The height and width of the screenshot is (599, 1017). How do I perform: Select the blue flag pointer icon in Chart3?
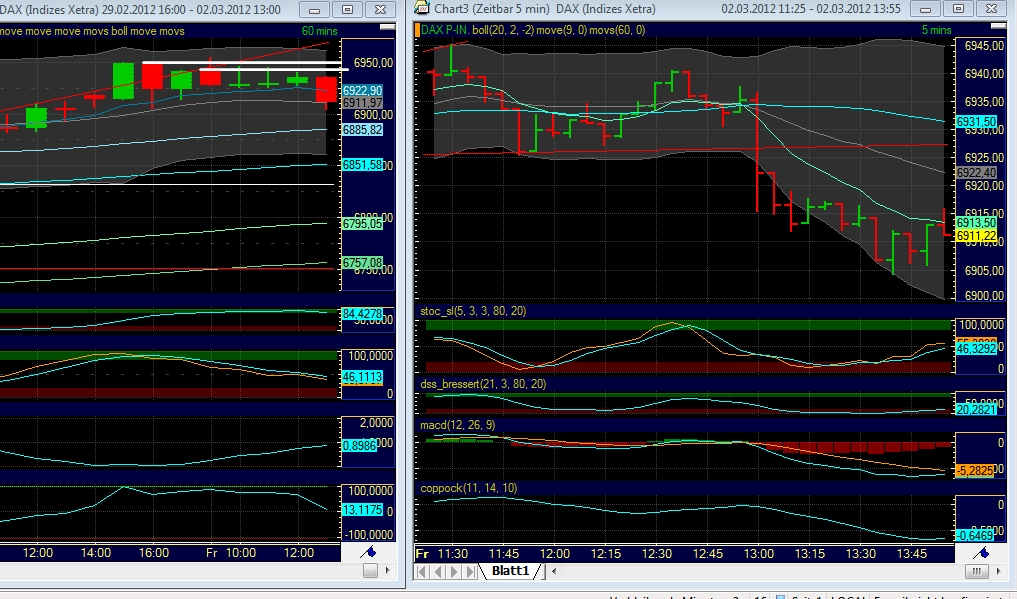pyautogui.click(x=982, y=551)
